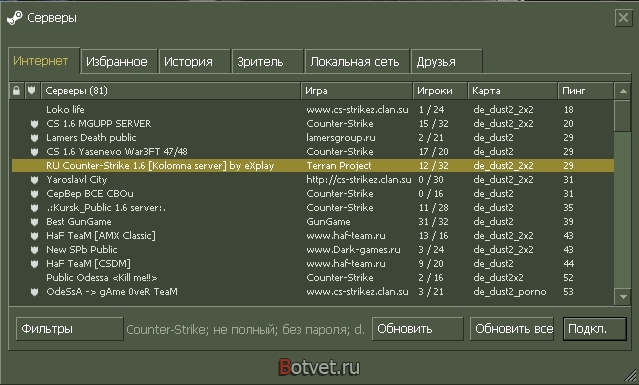Click the Обновить все button
639x385 pixels.
point(512,328)
